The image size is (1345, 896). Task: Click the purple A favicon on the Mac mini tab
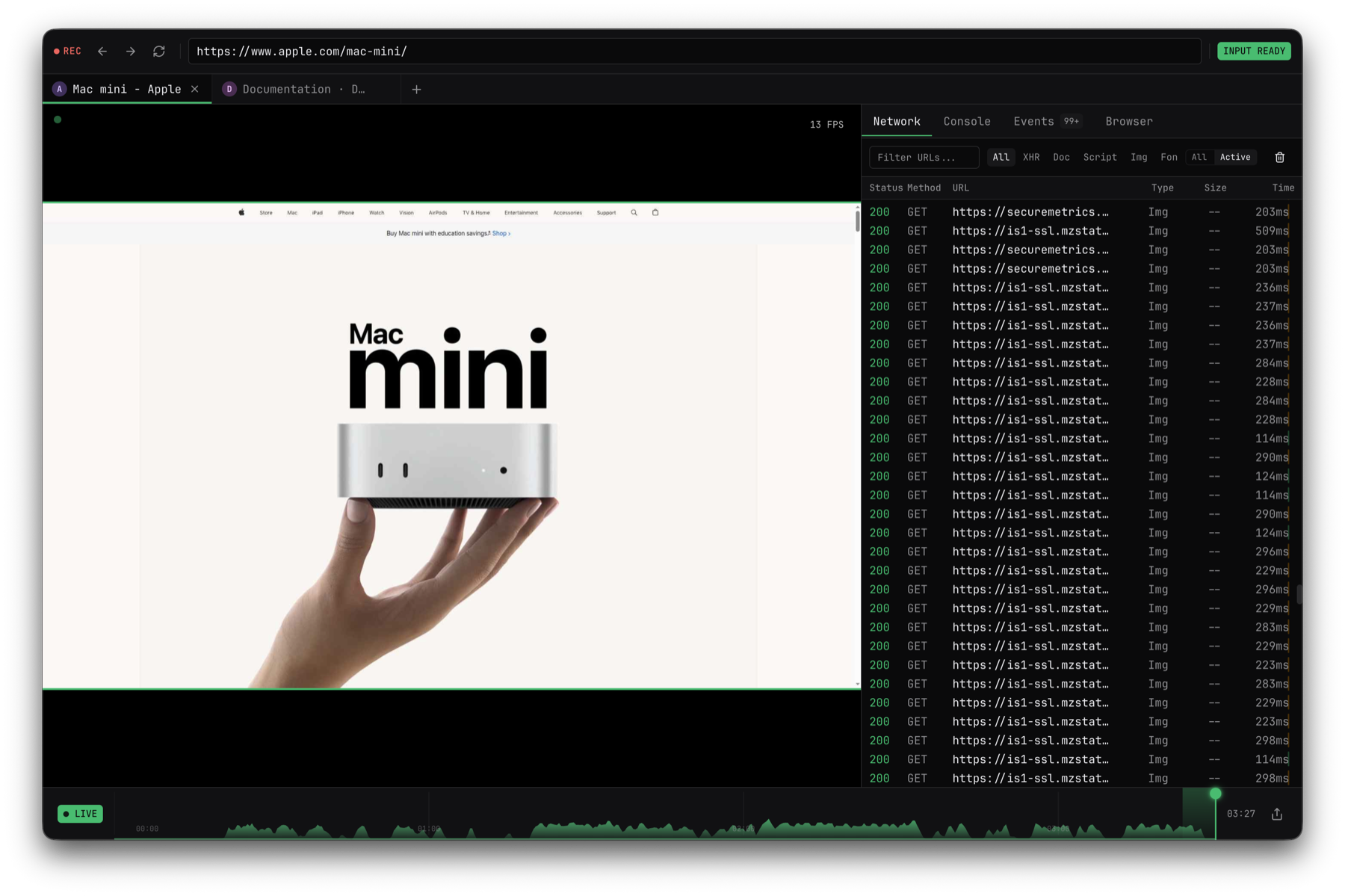point(60,89)
